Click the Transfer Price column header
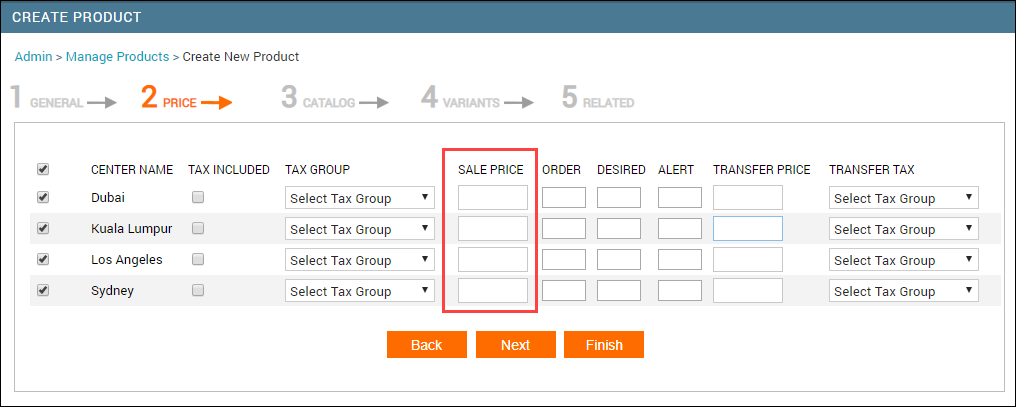The image size is (1016, 407). click(x=762, y=170)
